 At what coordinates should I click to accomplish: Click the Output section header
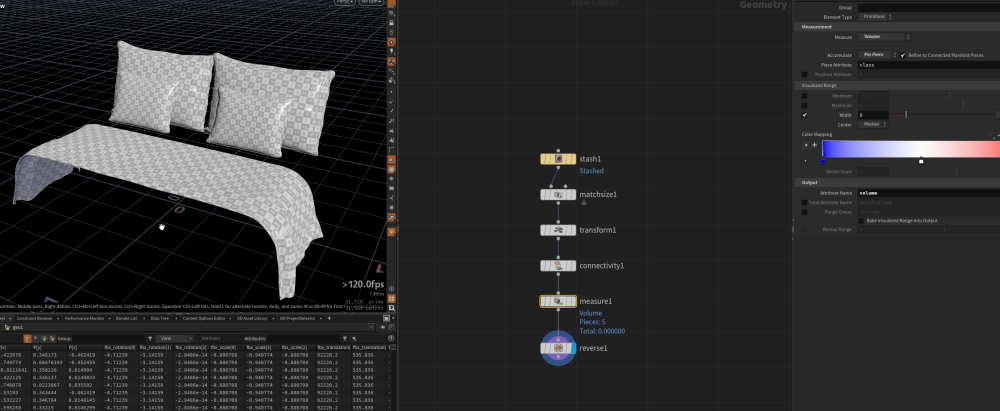897,183
